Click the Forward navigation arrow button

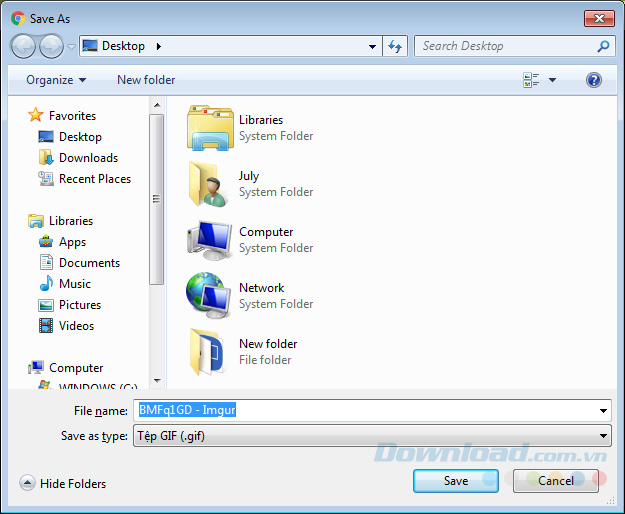[x=50, y=46]
